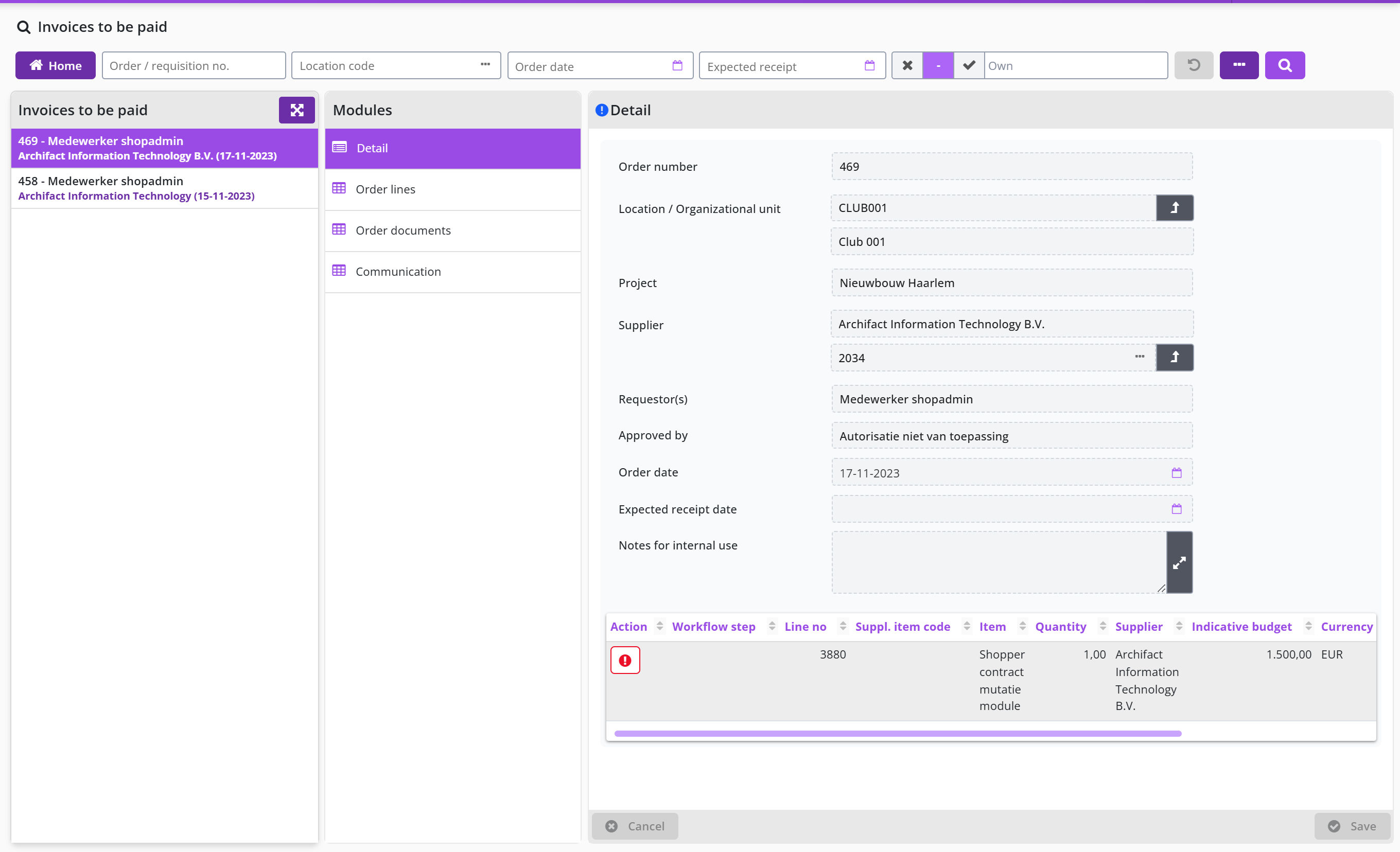Select invoice 469 - Medewerker shopadmin
Image resolution: width=1400 pixels, height=852 pixels.
point(165,148)
